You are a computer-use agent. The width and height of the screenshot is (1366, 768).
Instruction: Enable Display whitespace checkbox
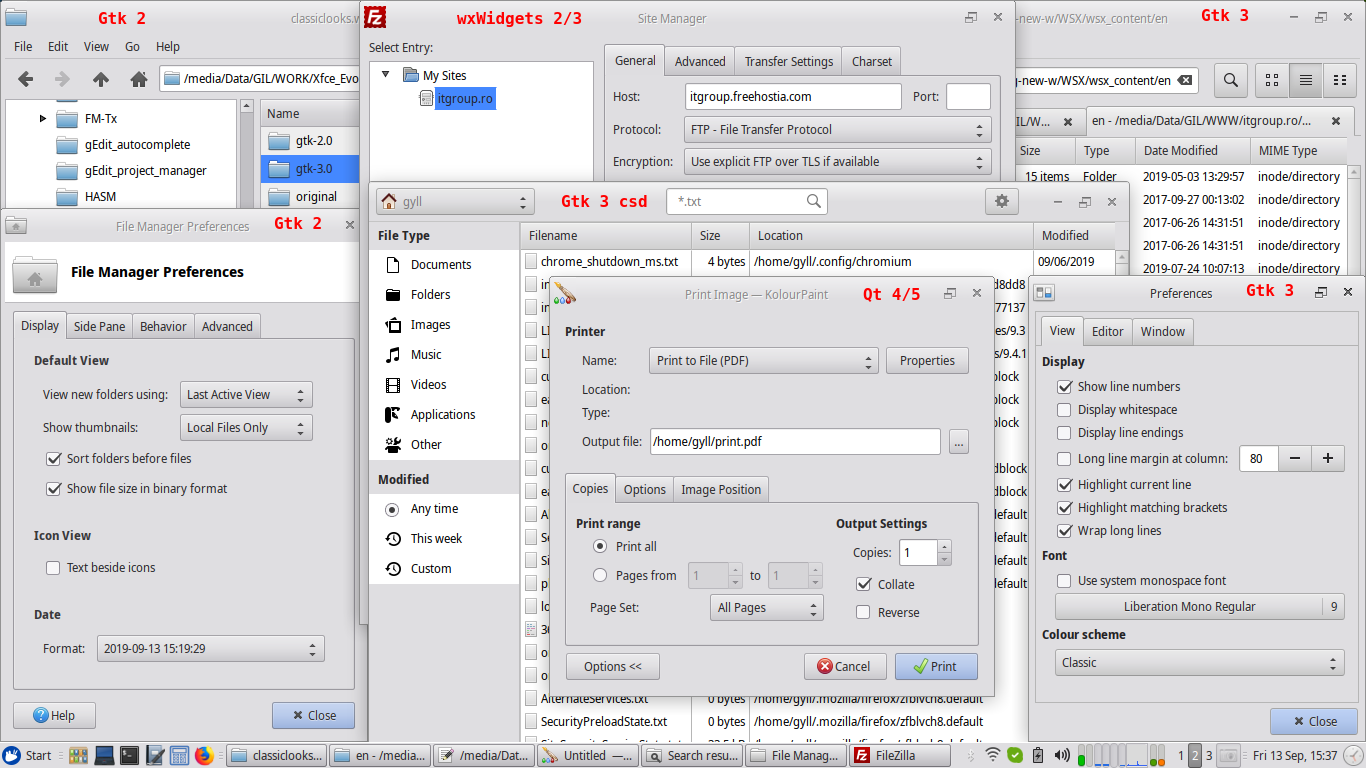pyautogui.click(x=1065, y=409)
